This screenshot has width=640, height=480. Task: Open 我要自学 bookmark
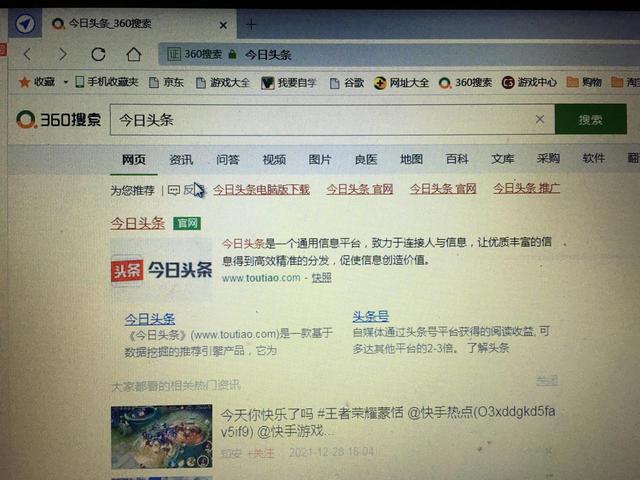click(289, 83)
